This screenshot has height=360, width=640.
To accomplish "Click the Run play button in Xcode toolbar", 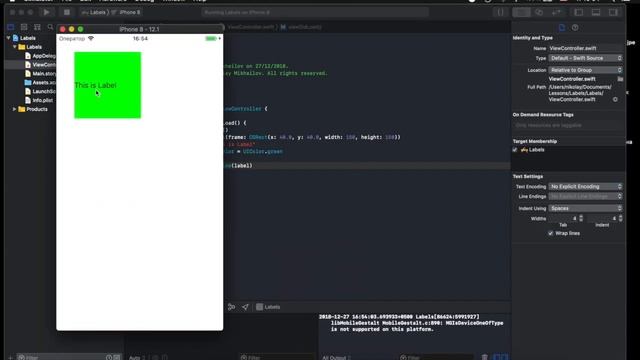I will click(47, 12).
